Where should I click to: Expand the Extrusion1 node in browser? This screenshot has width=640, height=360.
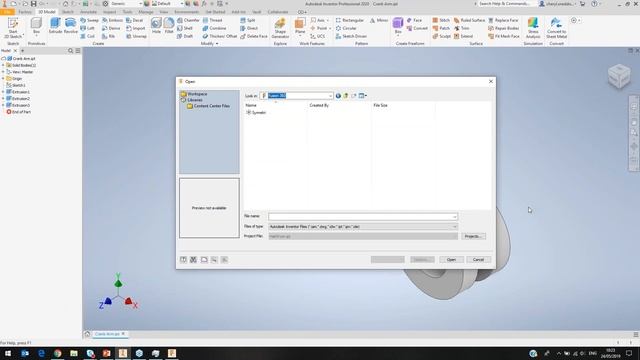3,92
